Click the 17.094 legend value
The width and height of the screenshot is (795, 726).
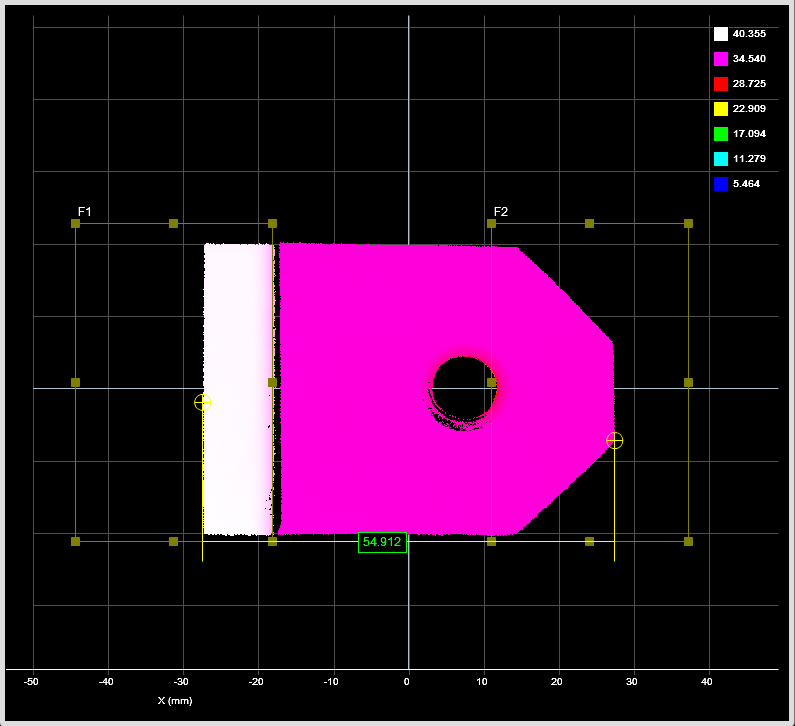[749, 134]
